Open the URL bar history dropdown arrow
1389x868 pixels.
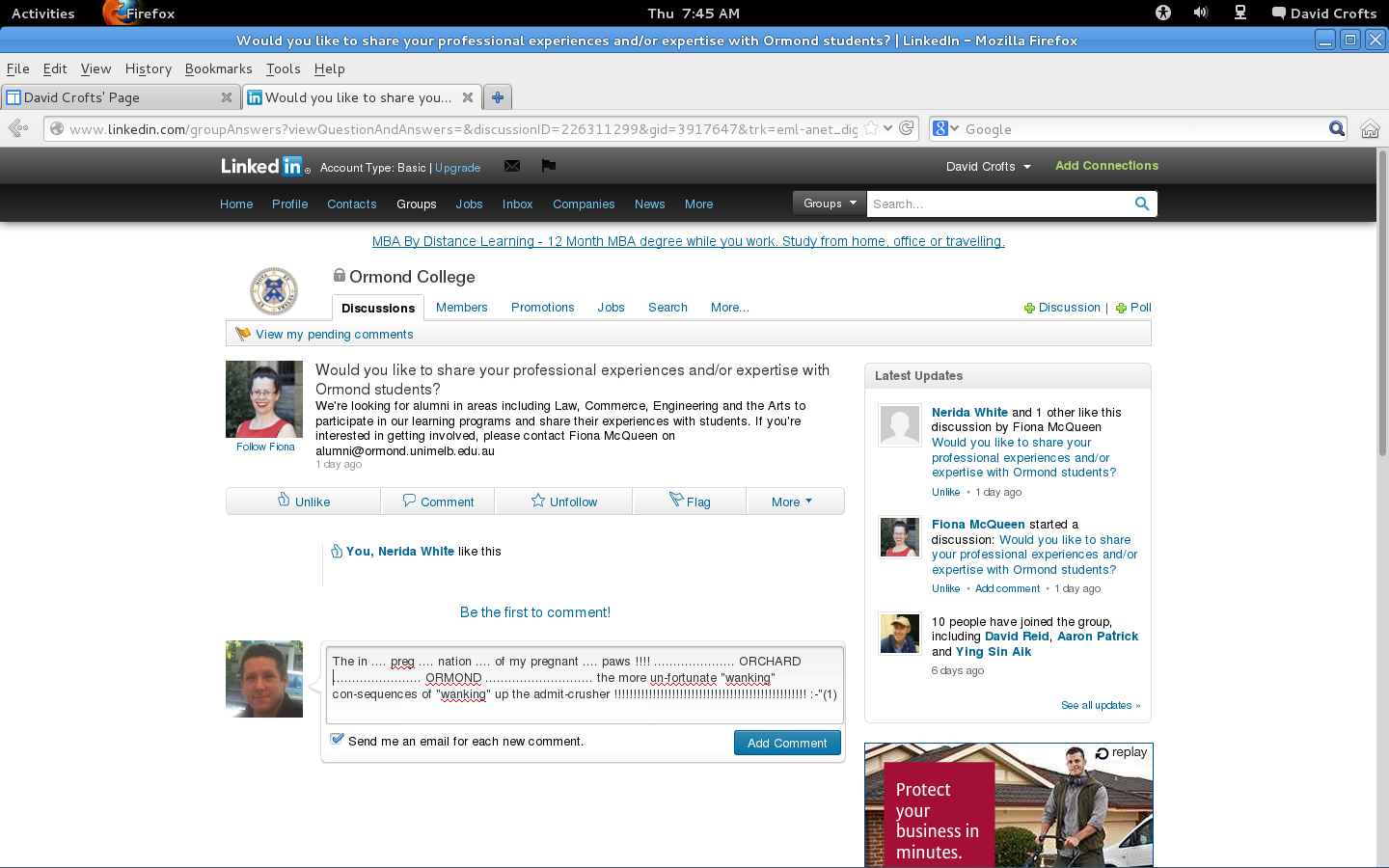click(887, 128)
